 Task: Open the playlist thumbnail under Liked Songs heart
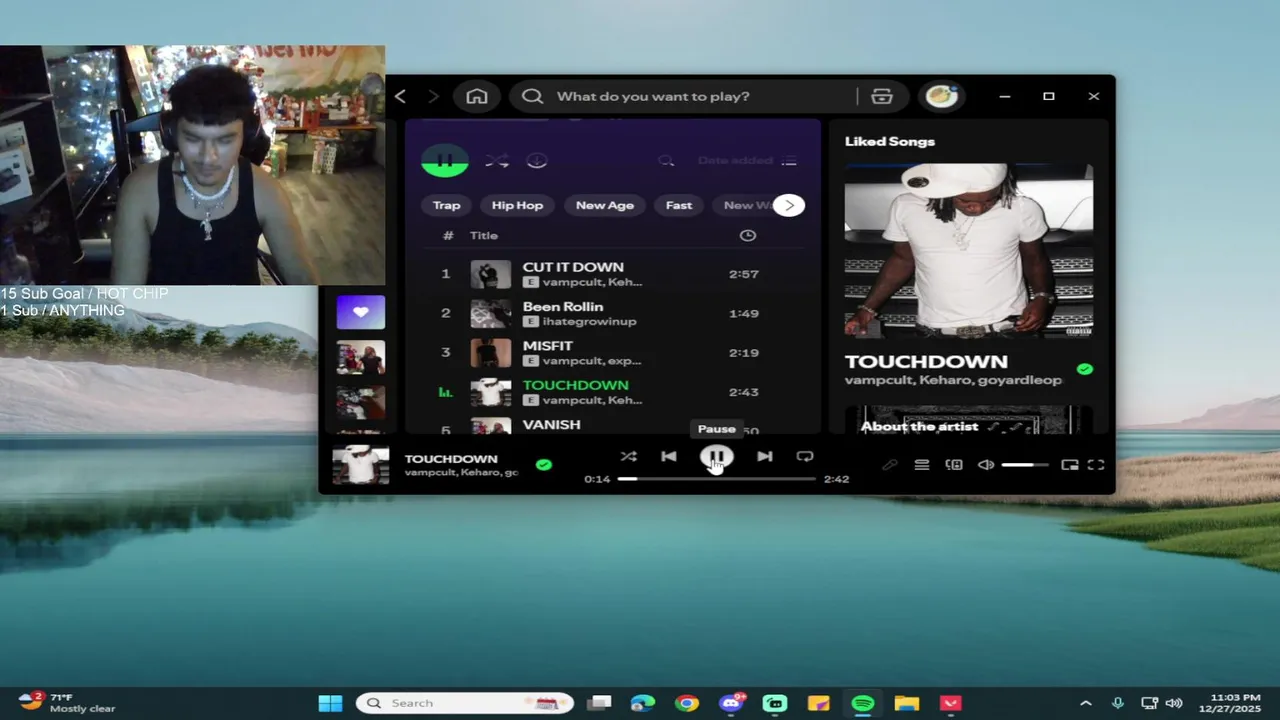point(361,358)
